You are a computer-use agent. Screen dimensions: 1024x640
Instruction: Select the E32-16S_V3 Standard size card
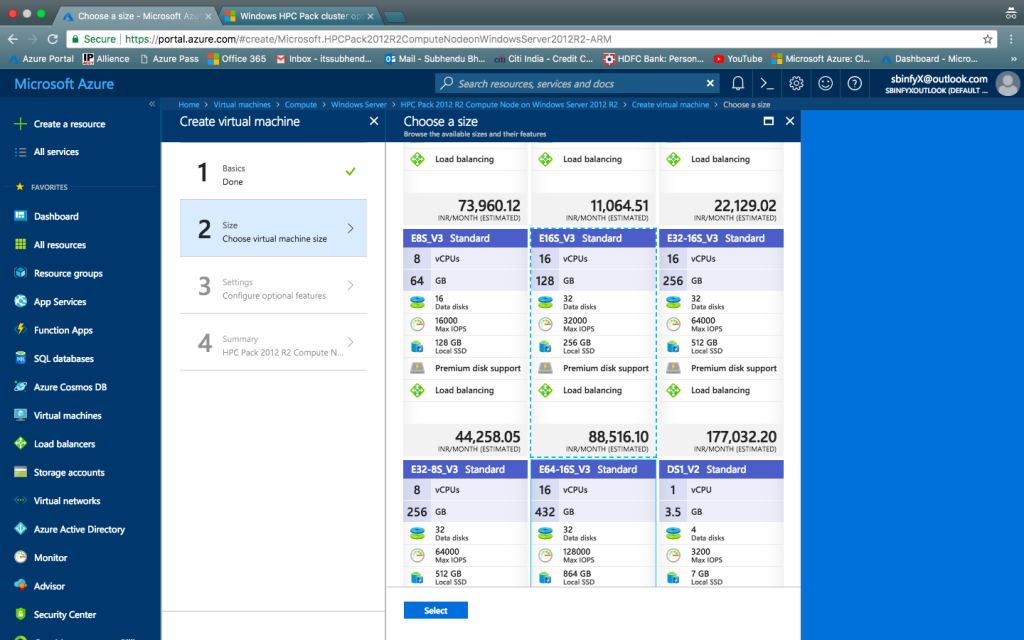(x=721, y=342)
